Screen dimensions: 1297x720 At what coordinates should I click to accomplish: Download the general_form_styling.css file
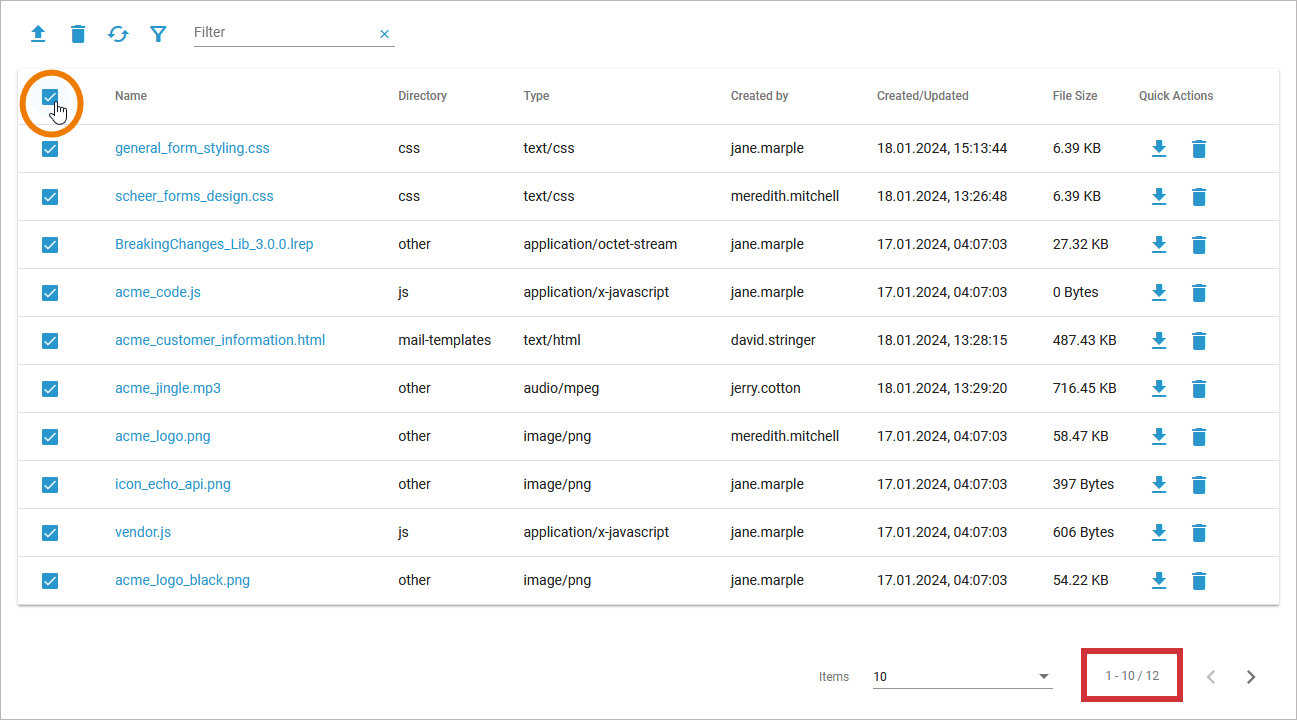pyautogui.click(x=1159, y=148)
